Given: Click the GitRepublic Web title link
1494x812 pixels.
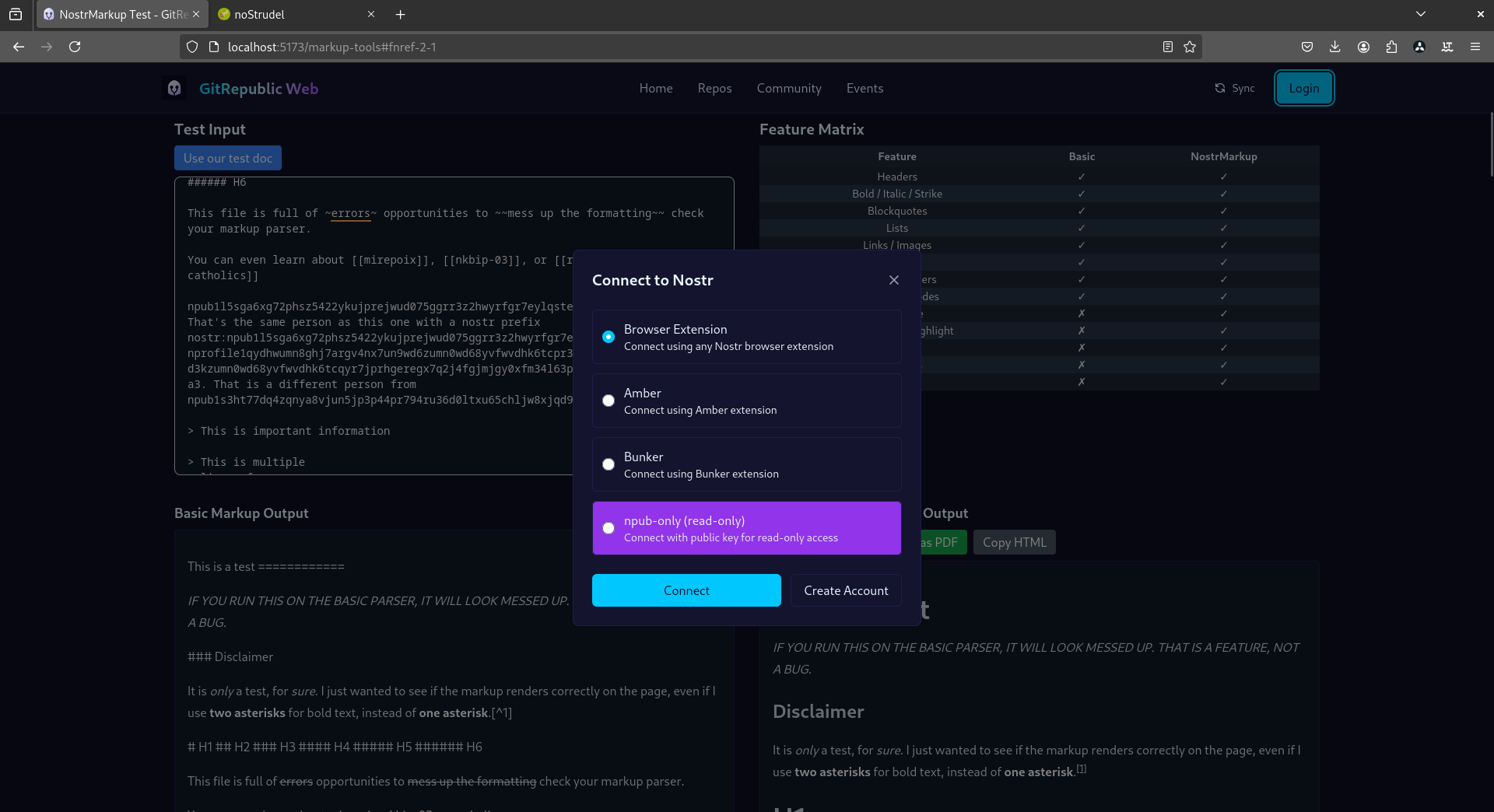Looking at the screenshot, I should tap(258, 89).
